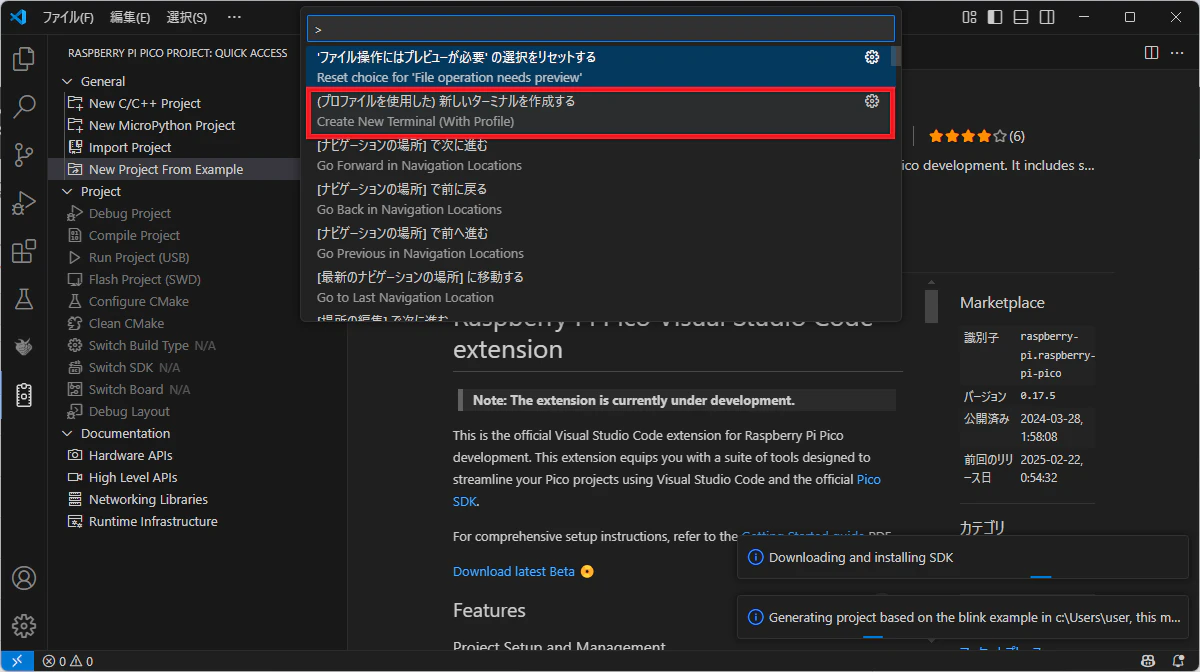Select Go Back in Navigation Locations
The width and height of the screenshot is (1200, 672).
click(x=597, y=199)
